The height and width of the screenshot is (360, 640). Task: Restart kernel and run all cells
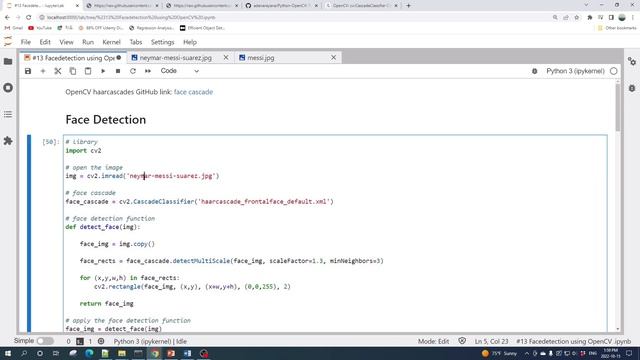(x=148, y=71)
